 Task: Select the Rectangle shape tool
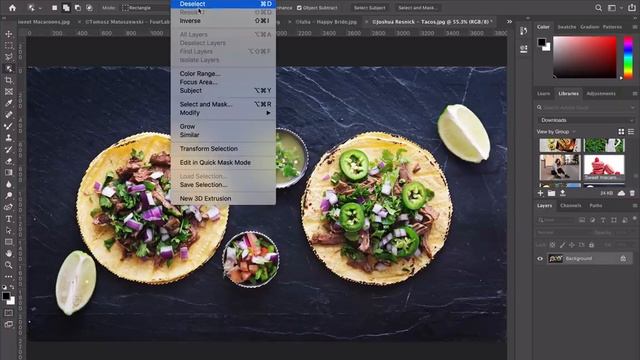coord(9,242)
